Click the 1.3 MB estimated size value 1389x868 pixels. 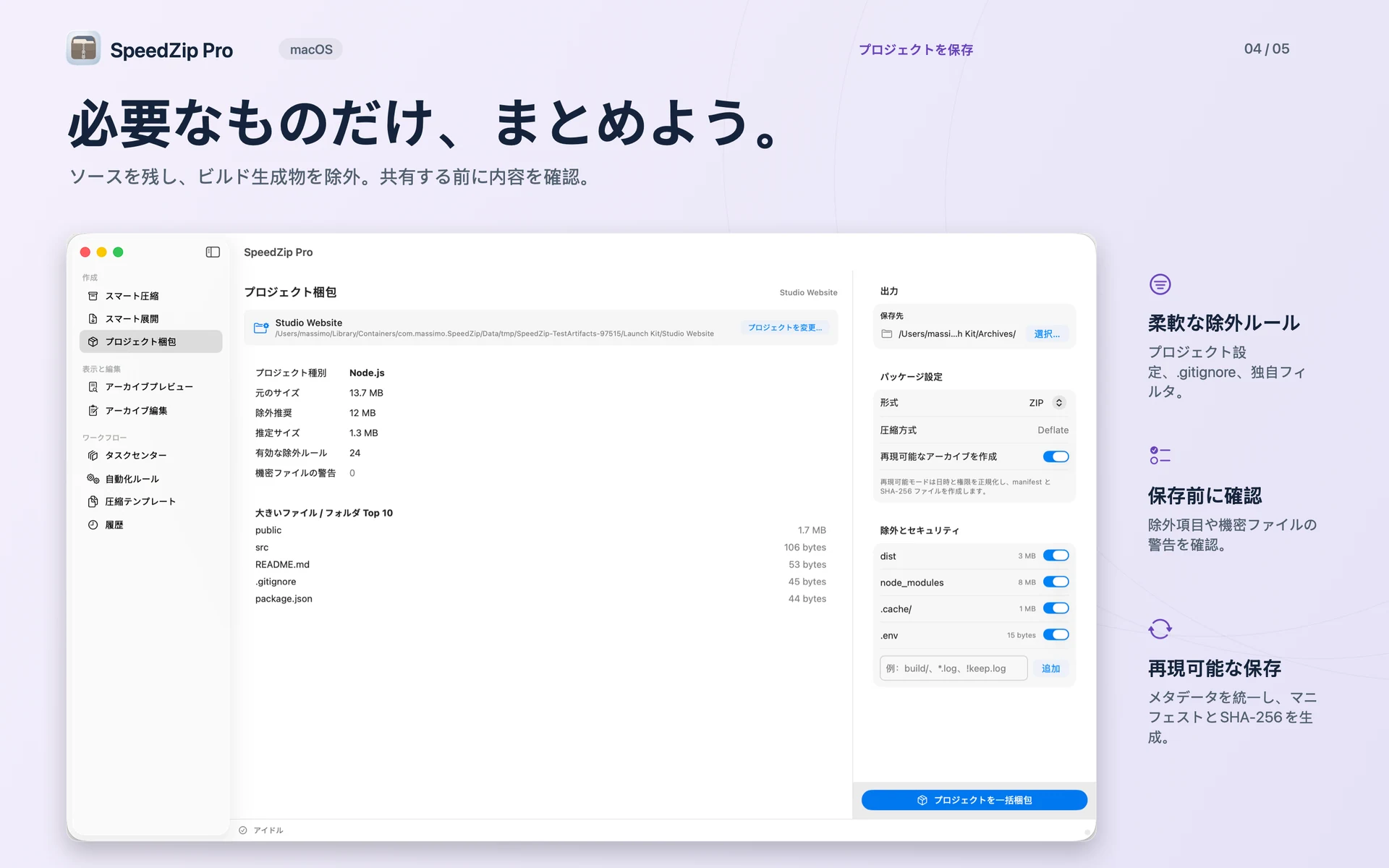[x=364, y=433]
